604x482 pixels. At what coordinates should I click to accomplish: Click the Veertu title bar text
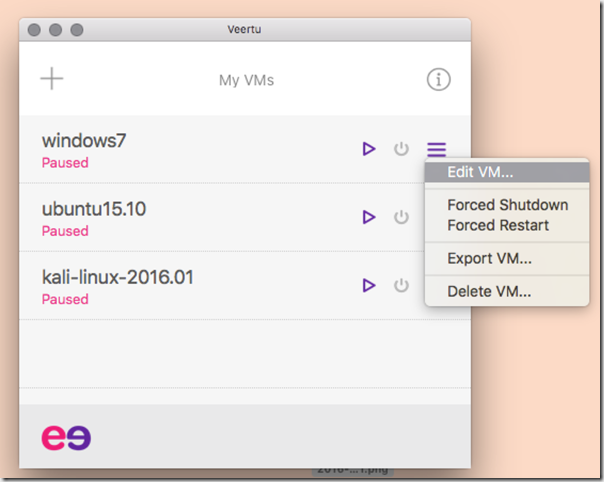click(244, 29)
